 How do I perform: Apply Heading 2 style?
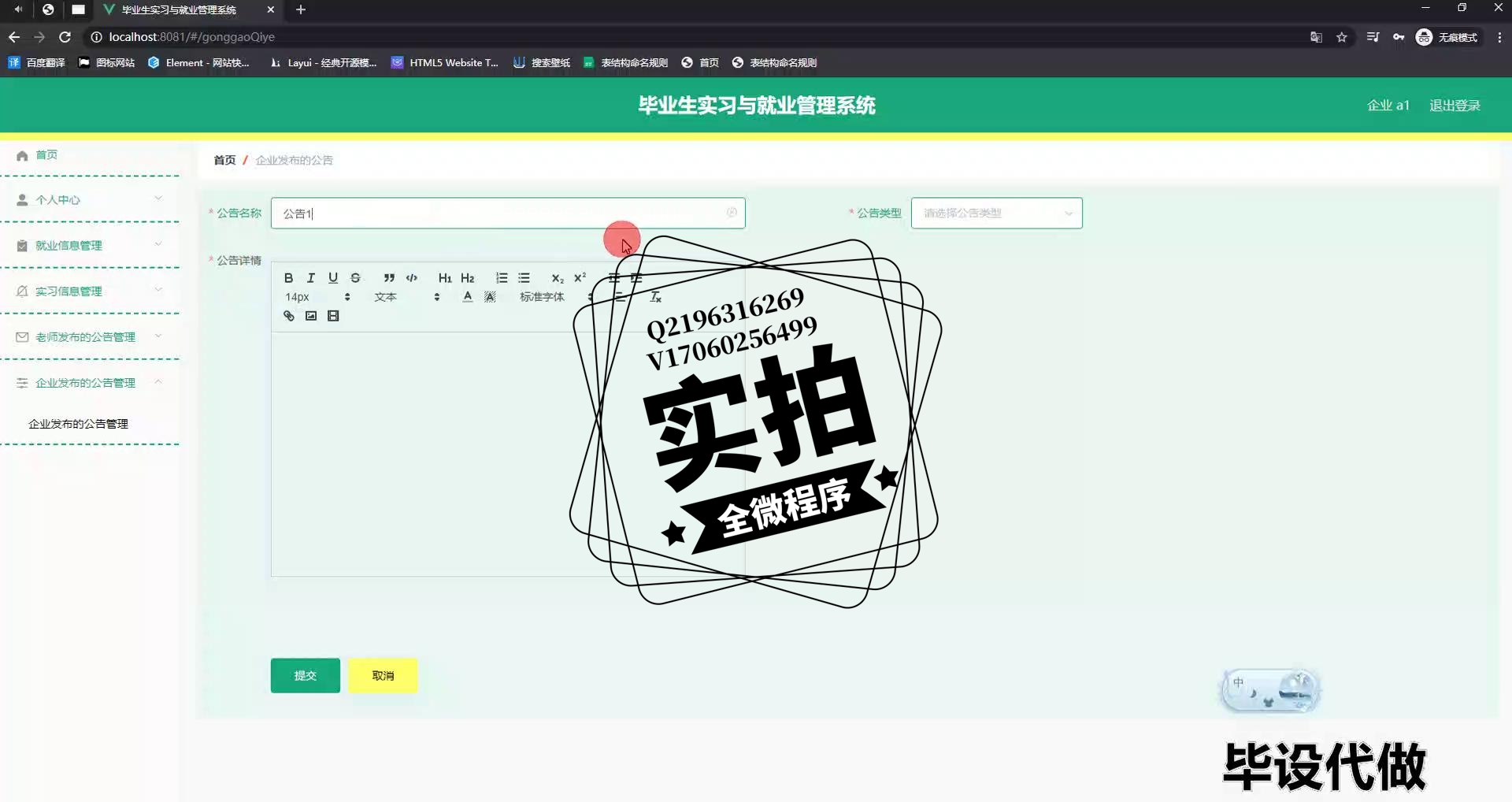click(468, 278)
